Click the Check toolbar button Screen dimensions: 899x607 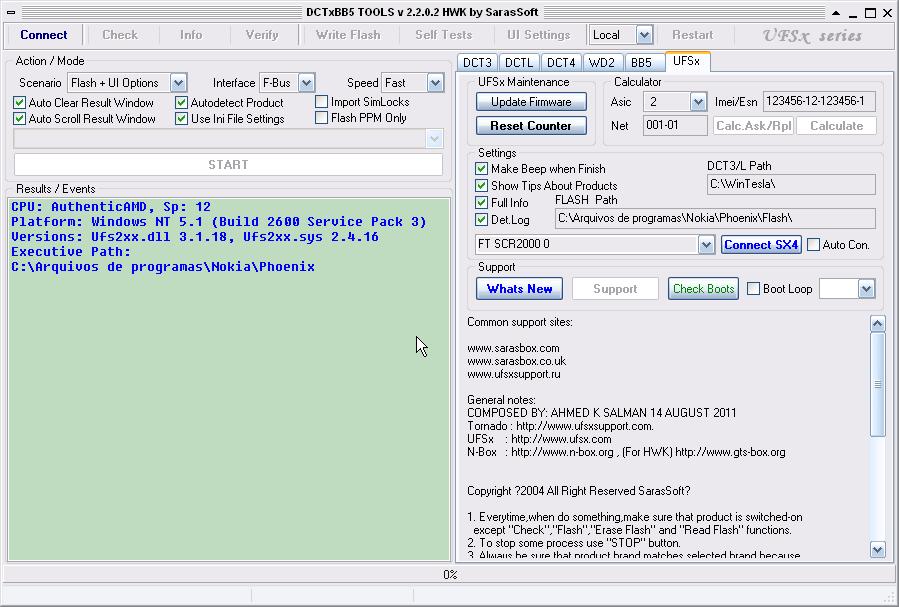coord(120,35)
